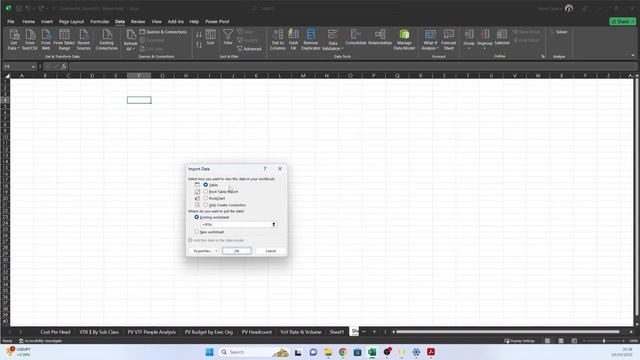Click the Windows Start button
This screenshot has height=360, width=640.
tap(209, 352)
